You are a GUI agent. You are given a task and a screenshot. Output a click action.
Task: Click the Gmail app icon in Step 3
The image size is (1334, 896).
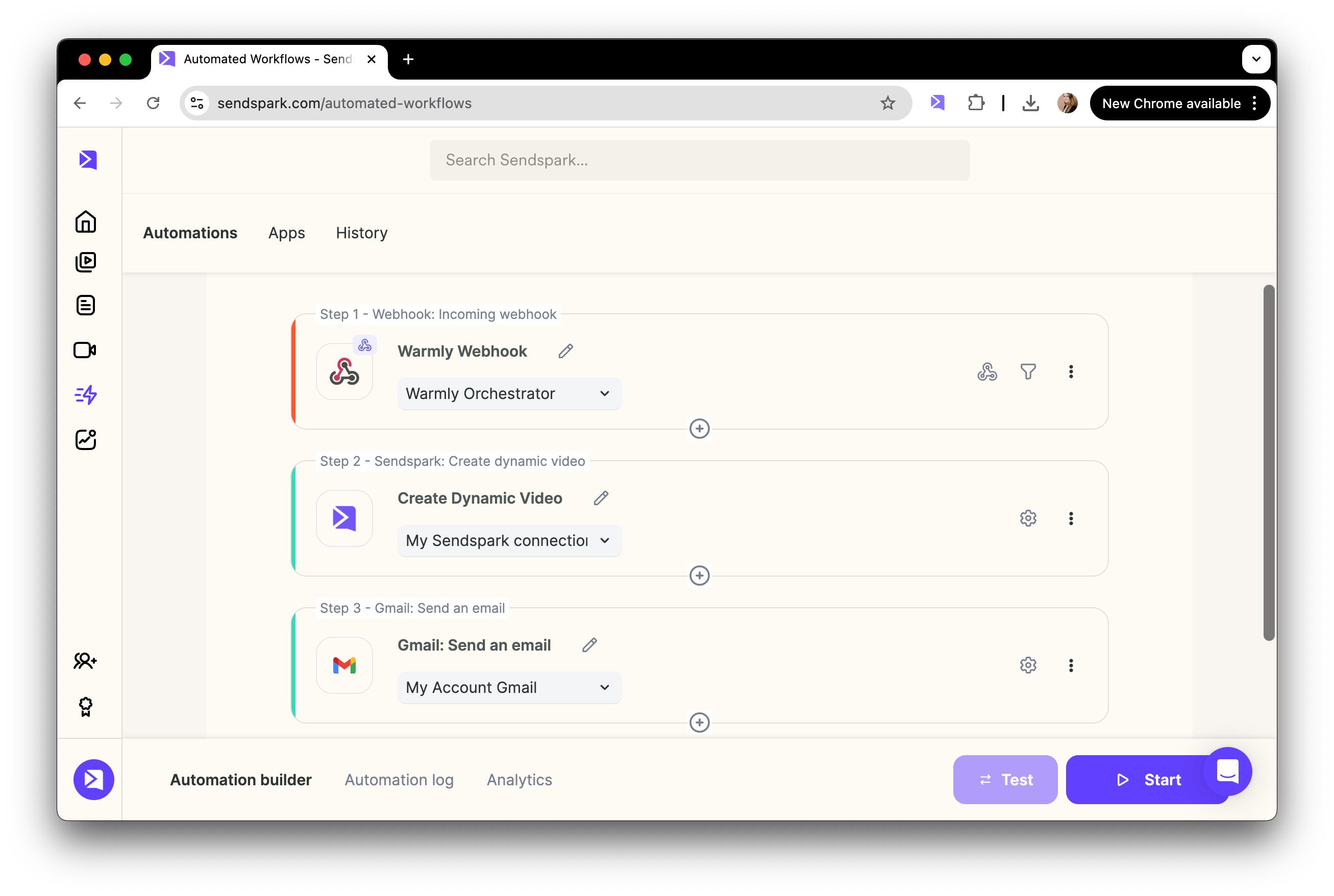point(344,665)
